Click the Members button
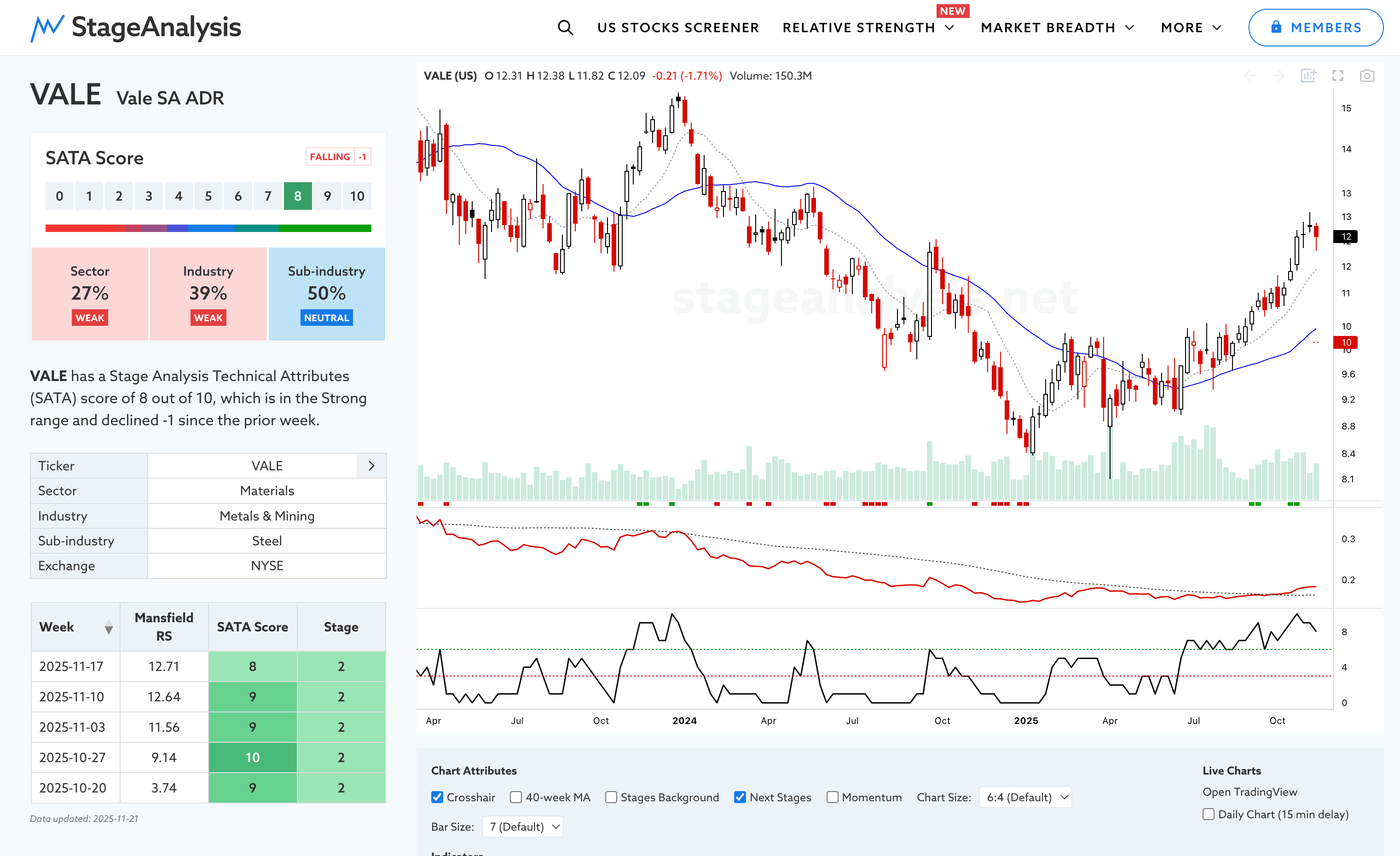Screen dimensions: 1400x856 (x=1315, y=27)
